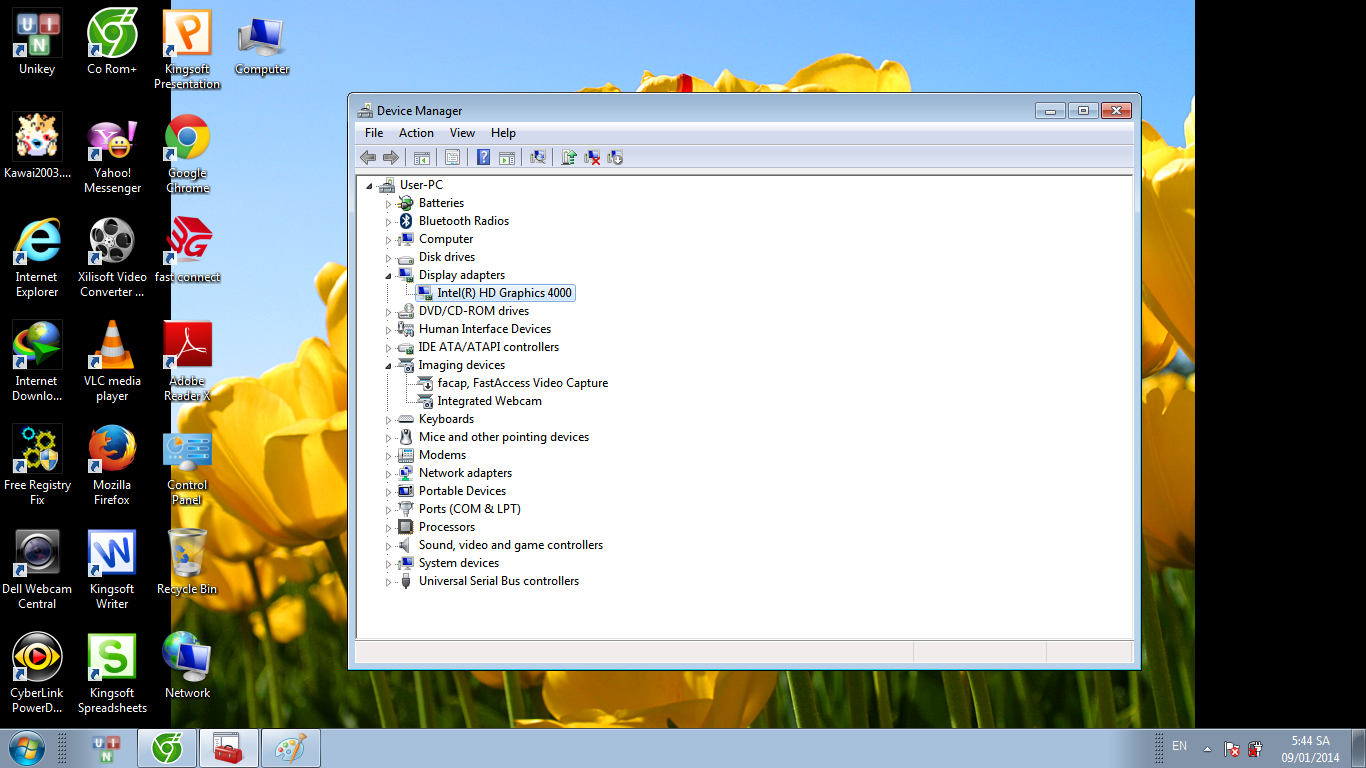This screenshot has width=1366, height=768.
Task: Select the Adobe Reader X desktop icon
Action: click(187, 363)
